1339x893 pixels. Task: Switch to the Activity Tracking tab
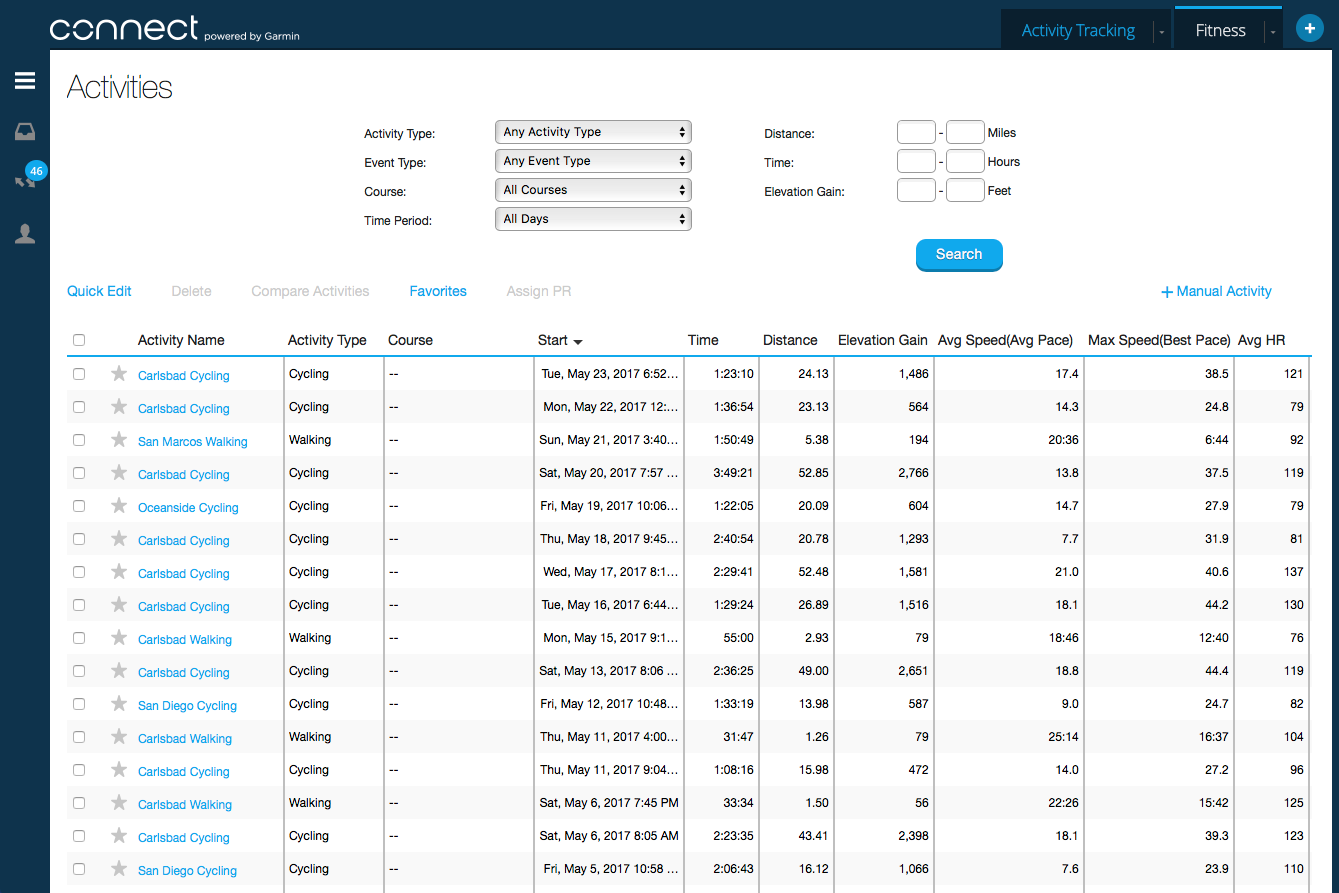coord(1078,31)
